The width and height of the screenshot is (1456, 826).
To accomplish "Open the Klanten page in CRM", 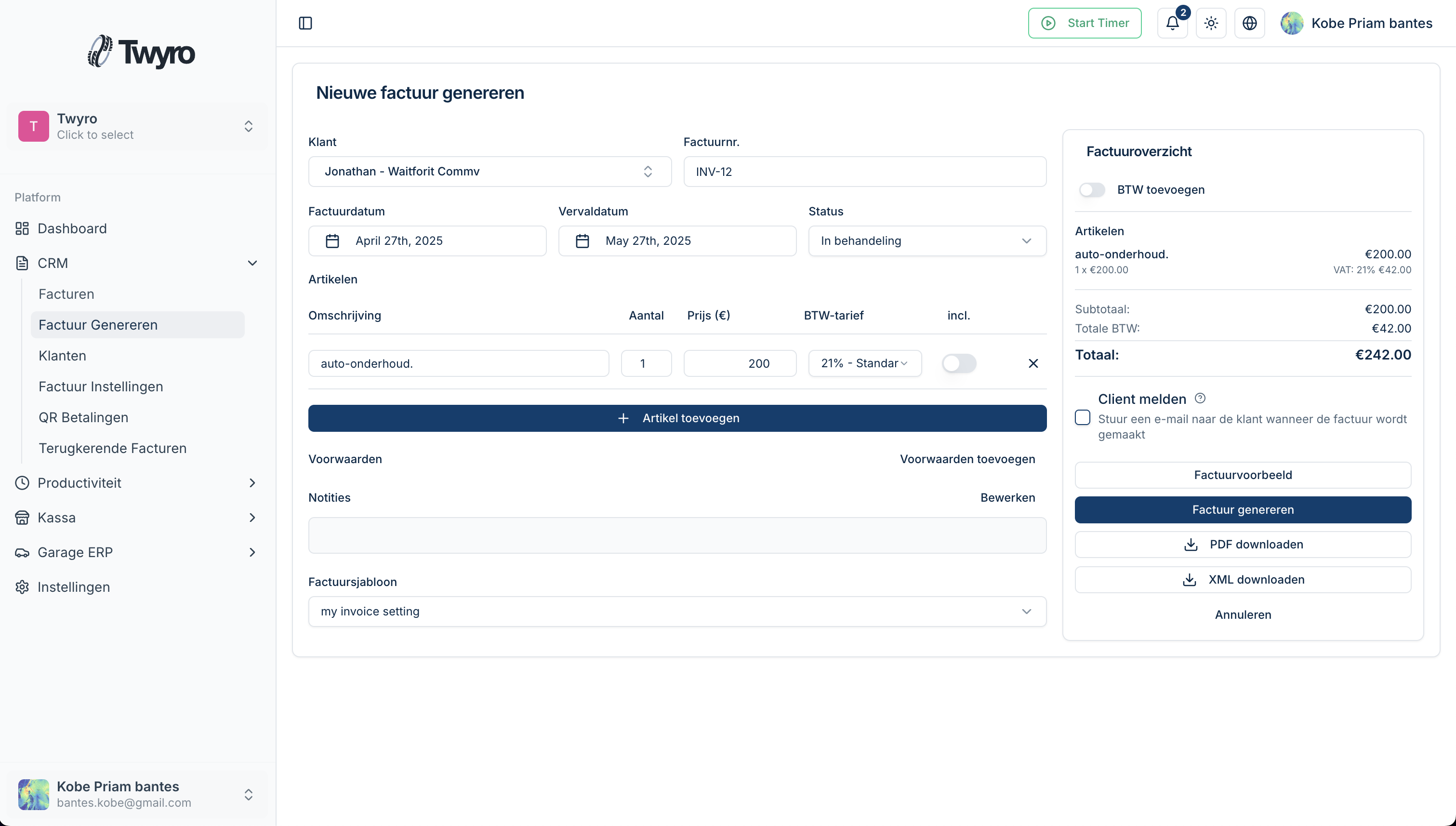I will [x=62, y=355].
